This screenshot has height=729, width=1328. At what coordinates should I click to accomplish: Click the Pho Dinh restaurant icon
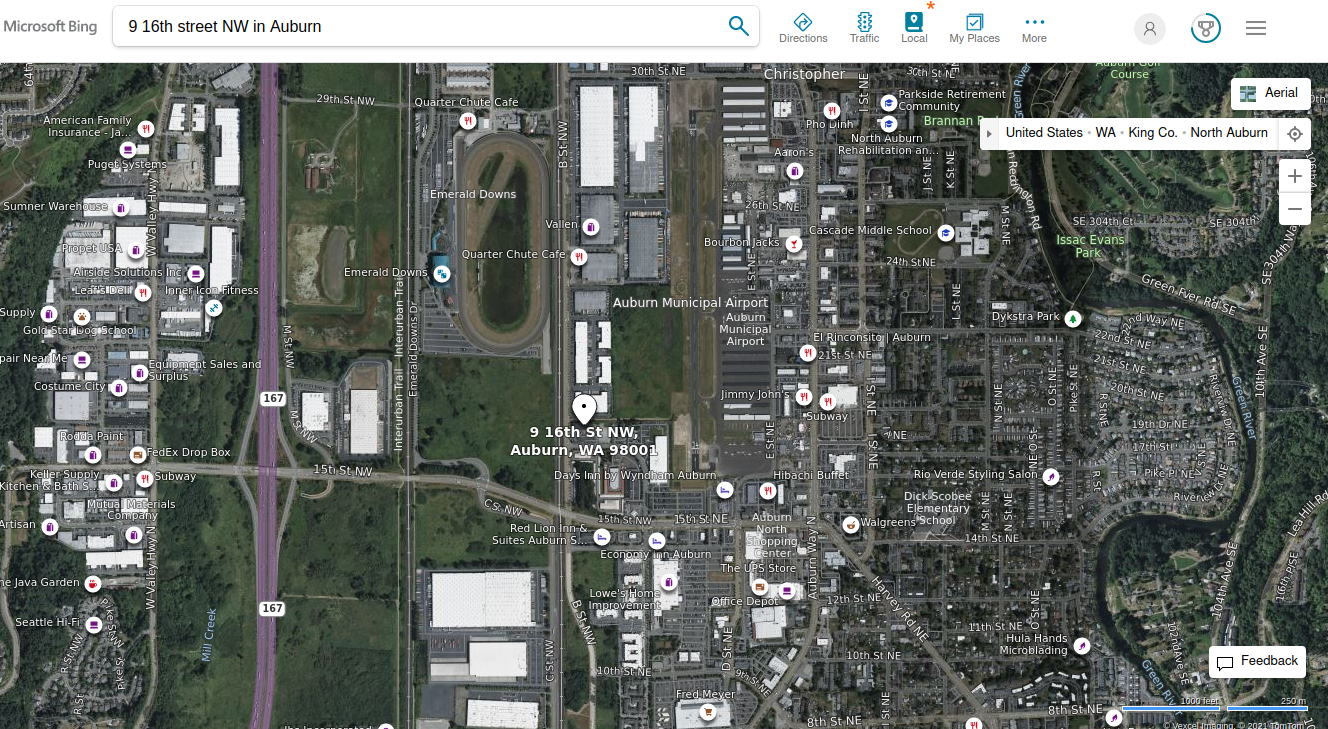tap(830, 110)
